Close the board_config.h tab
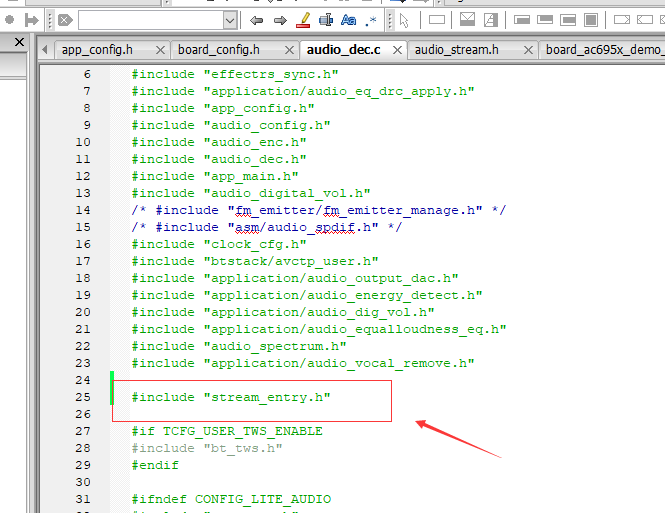The width and height of the screenshot is (665, 513). pyautogui.click(x=289, y=50)
